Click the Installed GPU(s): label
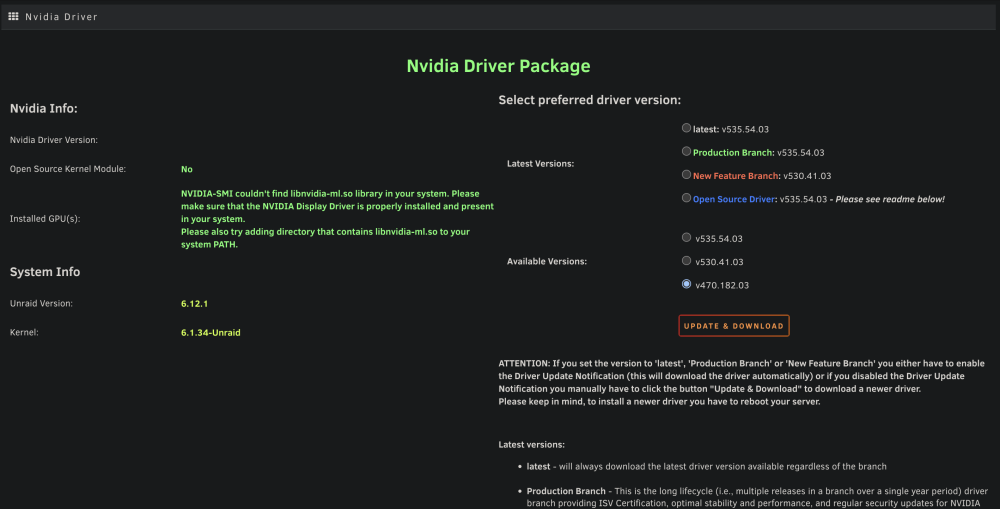The image size is (1000, 509). [x=45, y=219]
